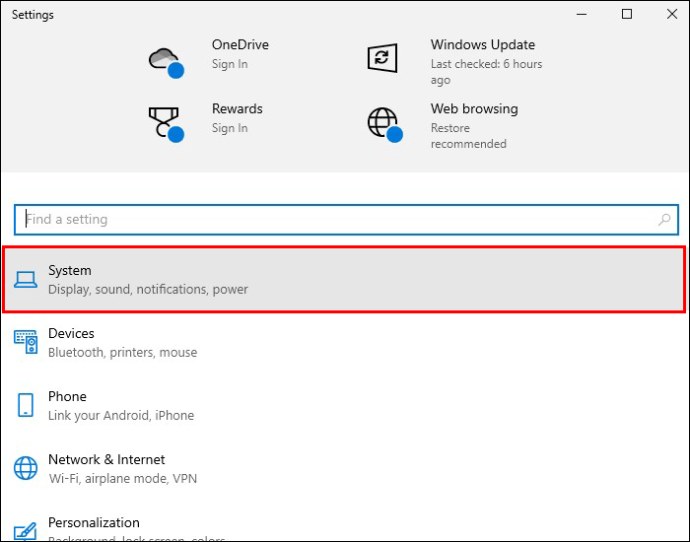The height and width of the screenshot is (542, 690).
Task: Click Restore recommended under Web browsing
Action: 468,136
